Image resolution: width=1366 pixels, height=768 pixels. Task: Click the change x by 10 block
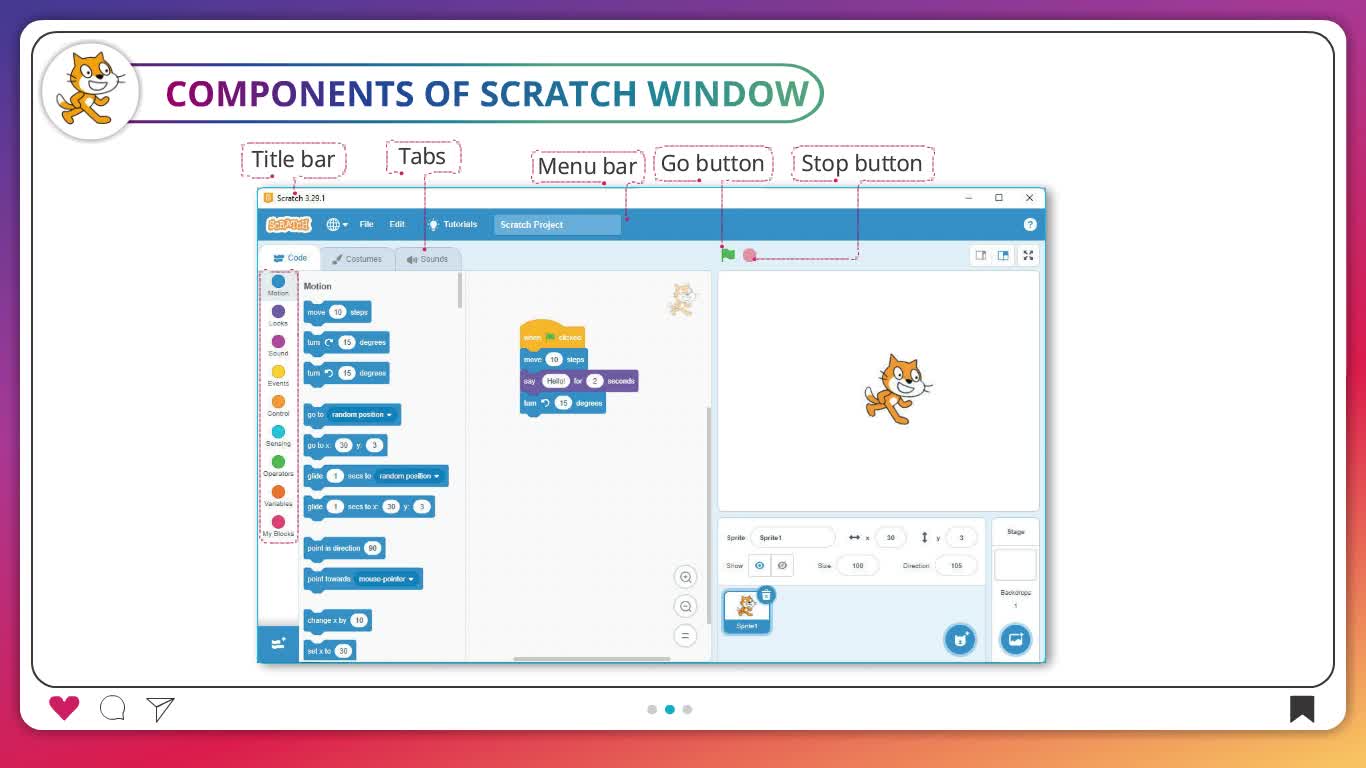click(x=337, y=620)
